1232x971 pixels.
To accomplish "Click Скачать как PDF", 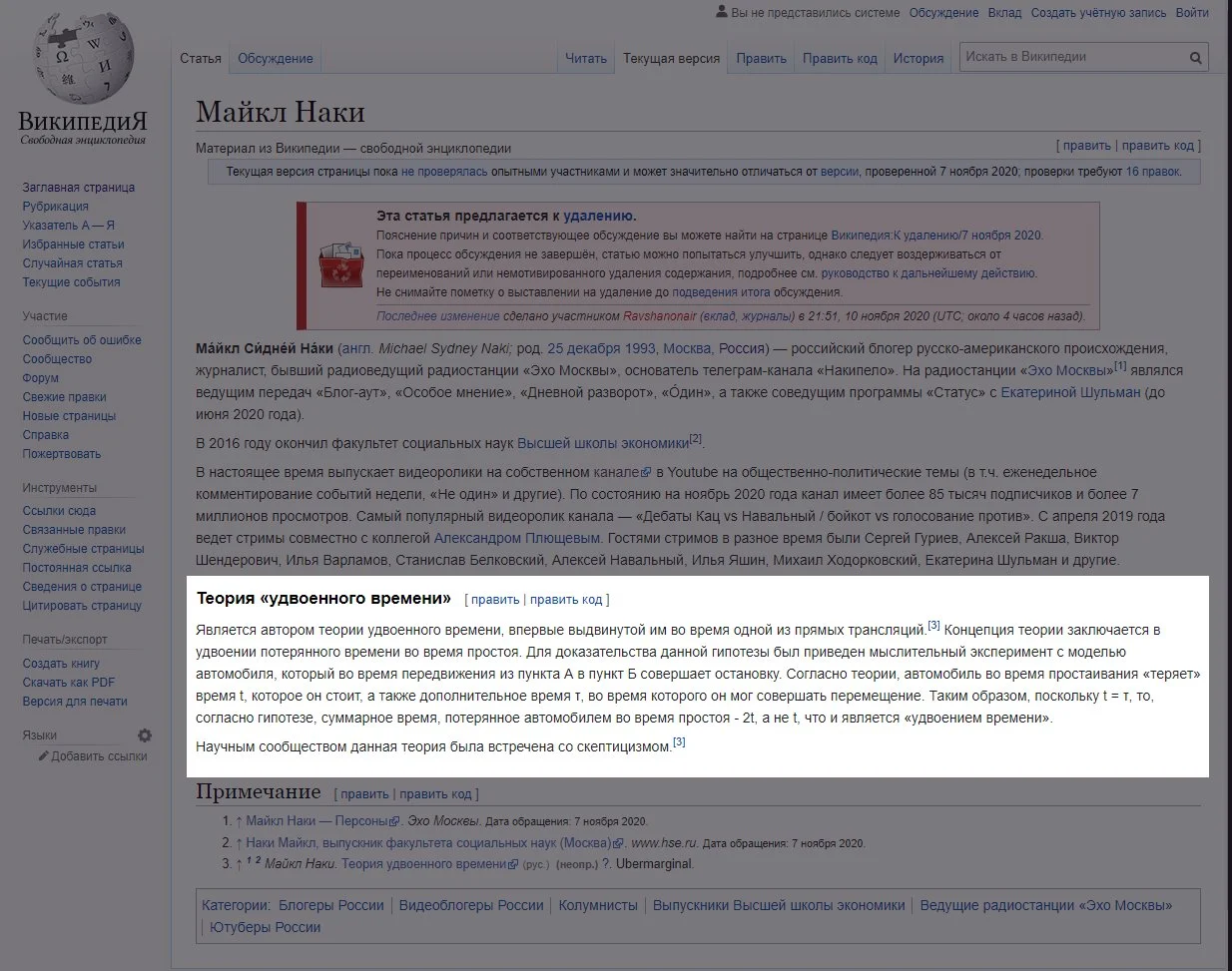I will click(69, 683).
